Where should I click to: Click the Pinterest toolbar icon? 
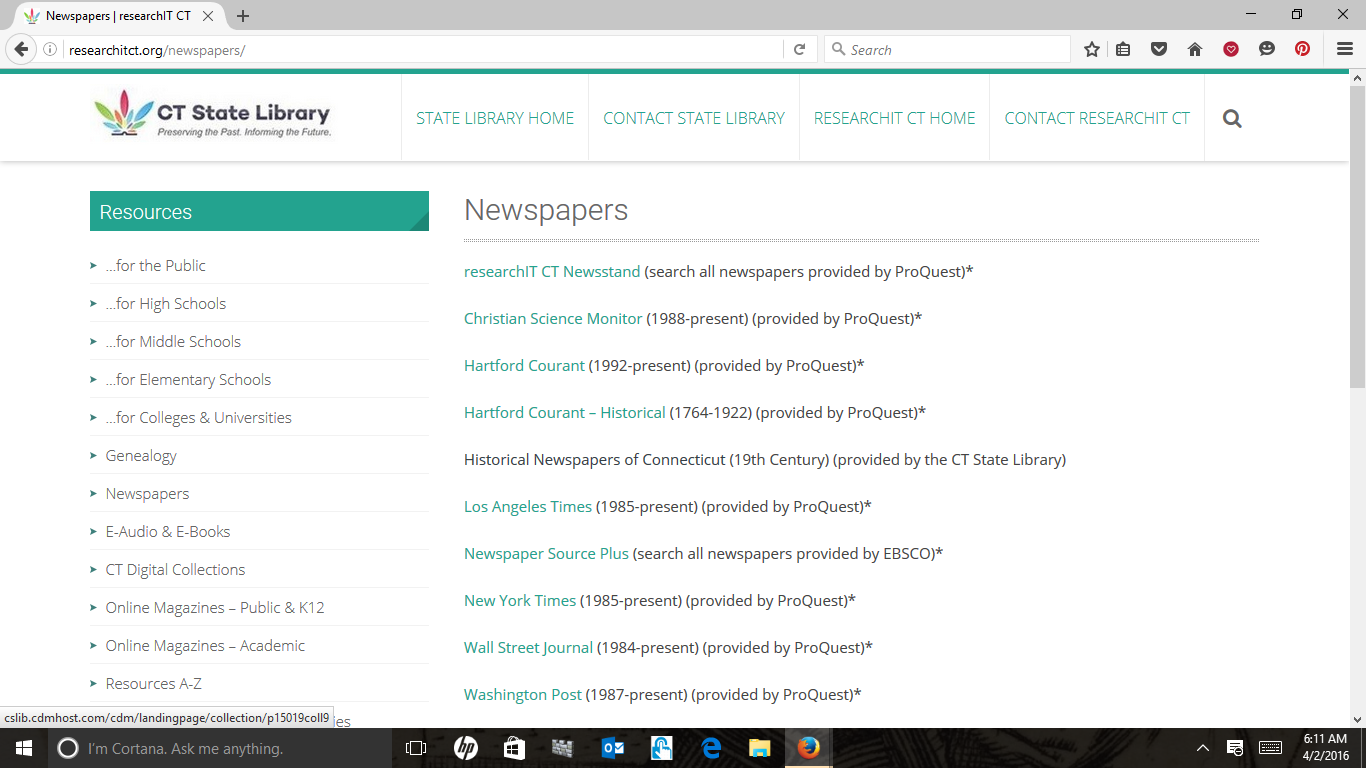pos(1302,49)
